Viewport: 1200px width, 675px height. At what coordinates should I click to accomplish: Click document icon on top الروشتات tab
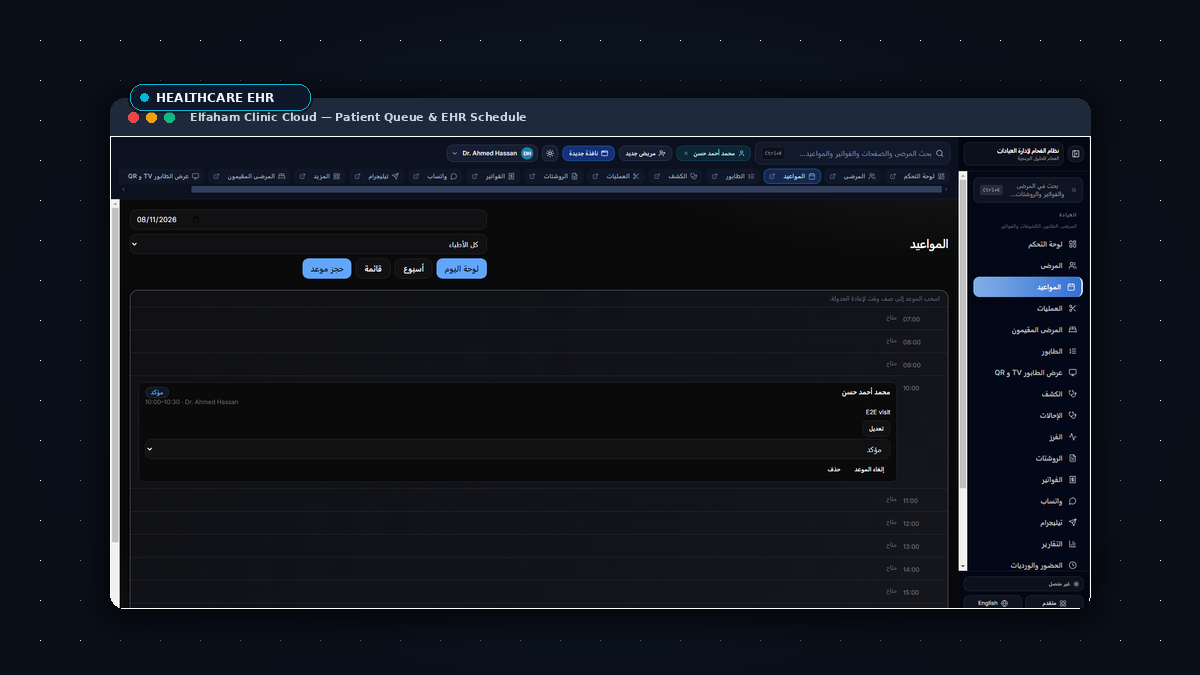click(x=574, y=176)
